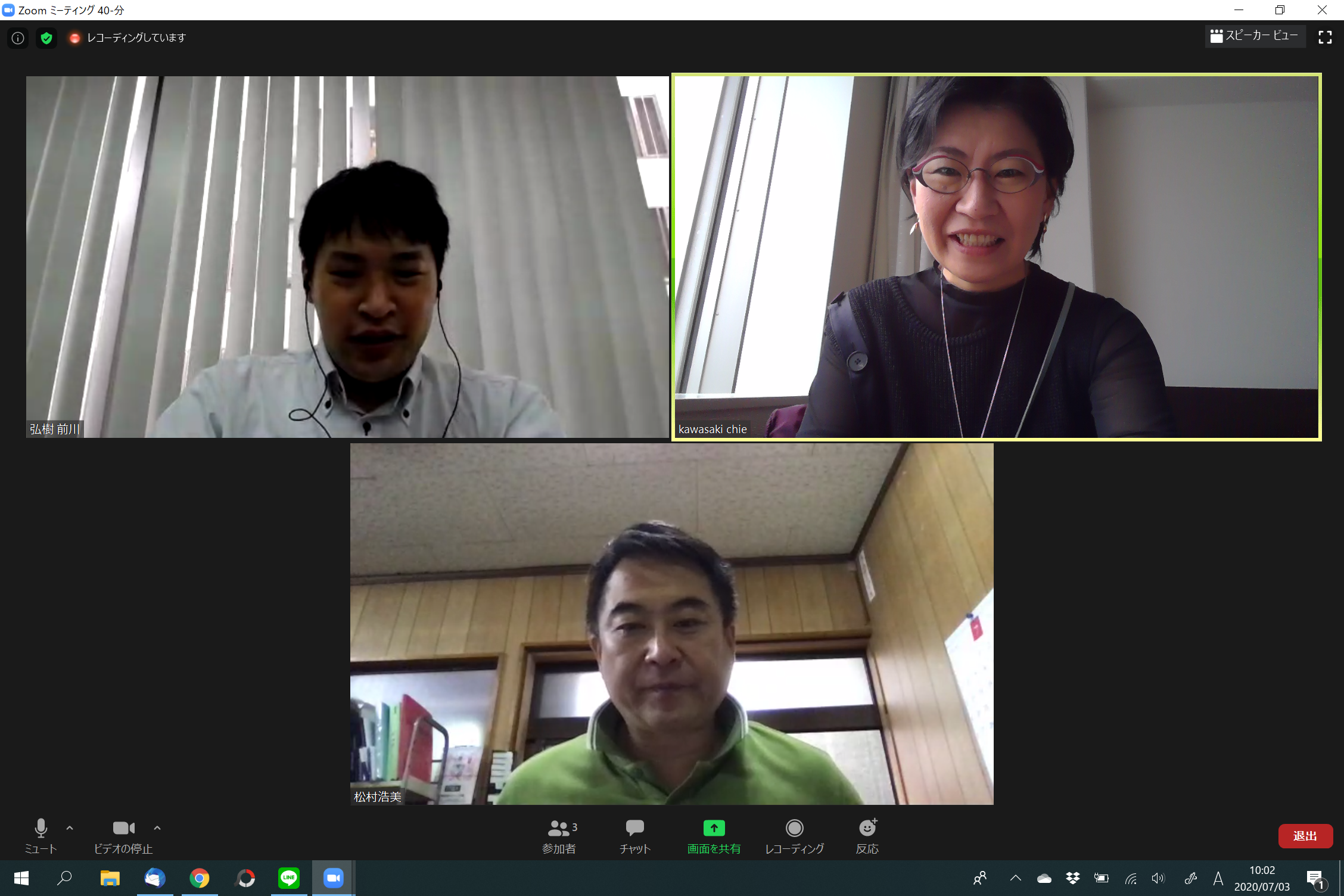This screenshot has width=1344, height=896.
Task: Open the system volume control
Action: pyautogui.click(x=1158, y=878)
